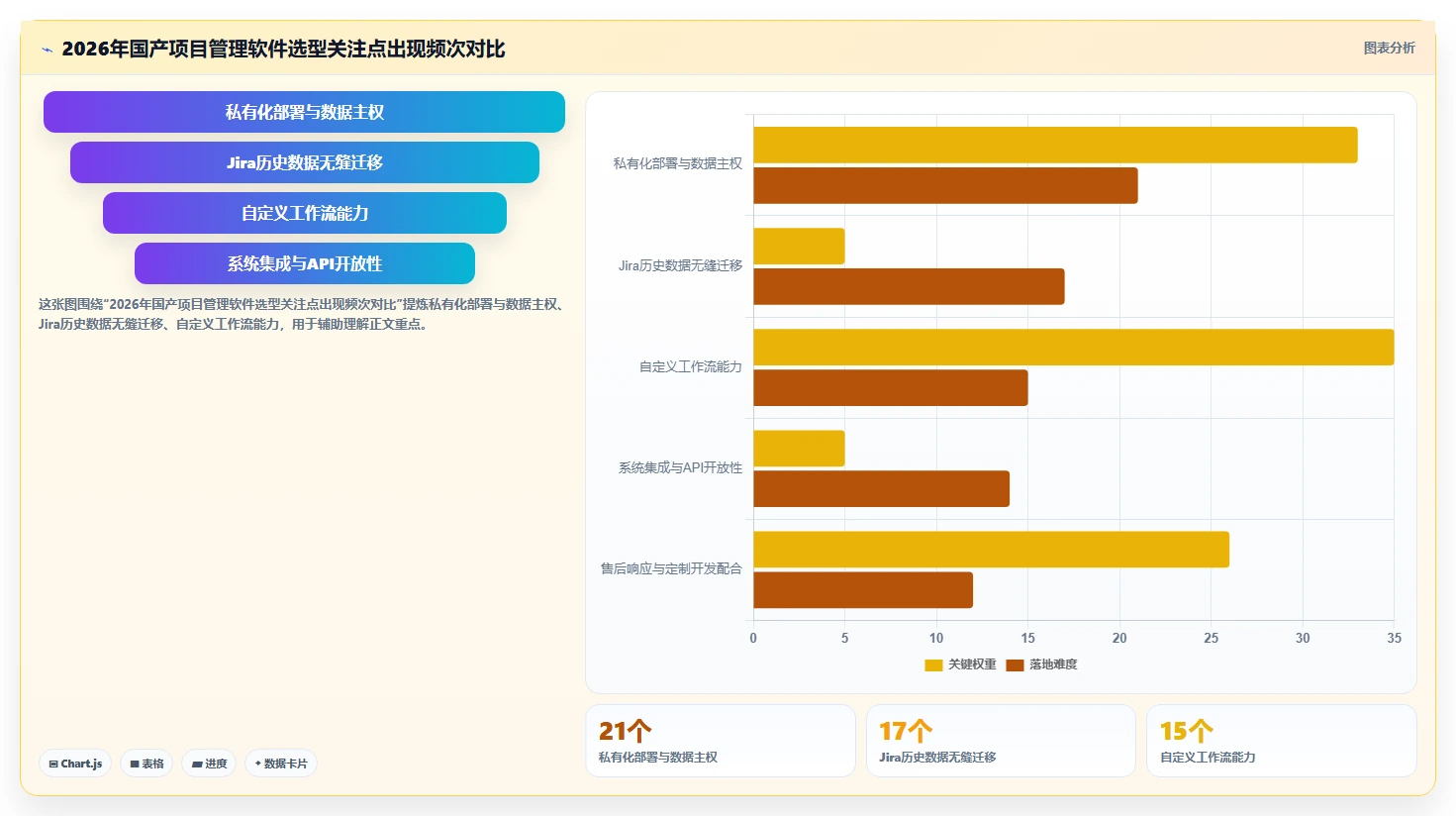The width and height of the screenshot is (1456, 816).
Task: Click axis label Jira历史数据无缝迁移 in chart
Action: (x=680, y=265)
